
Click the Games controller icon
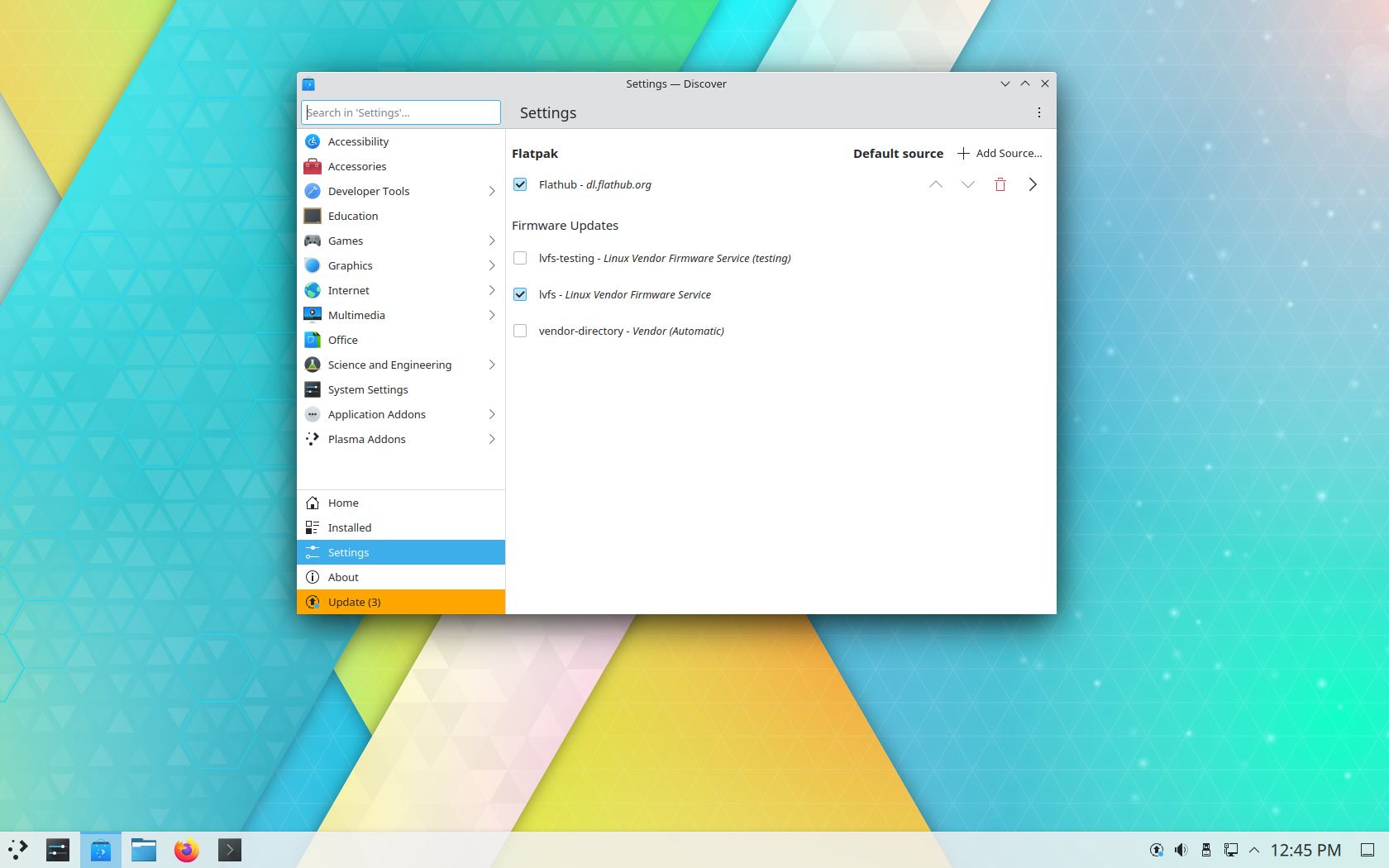coord(313,241)
